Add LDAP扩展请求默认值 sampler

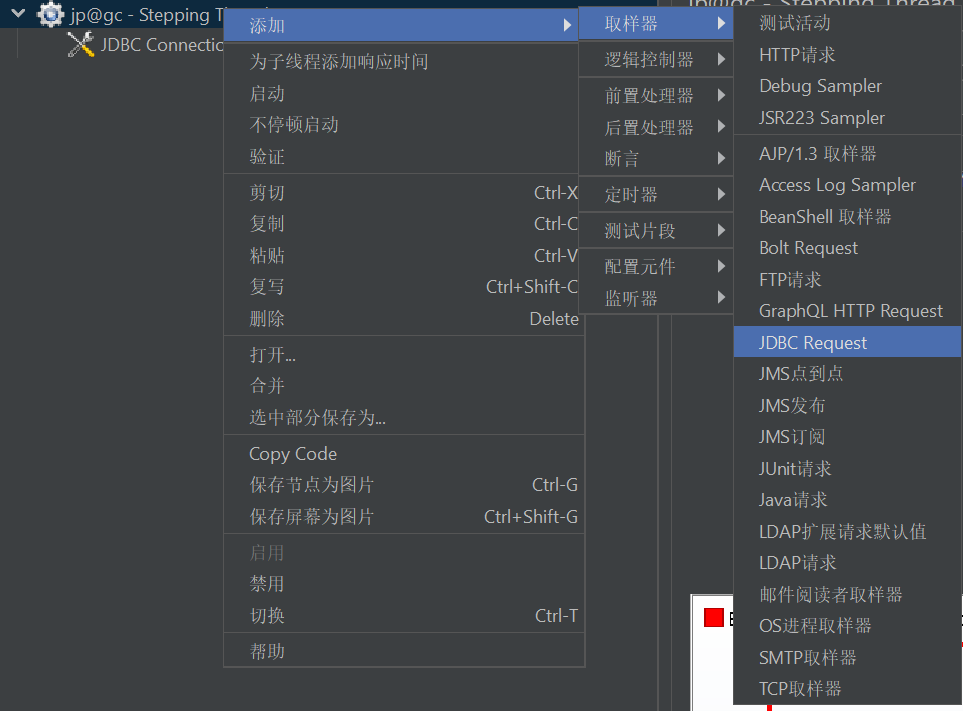click(x=848, y=532)
